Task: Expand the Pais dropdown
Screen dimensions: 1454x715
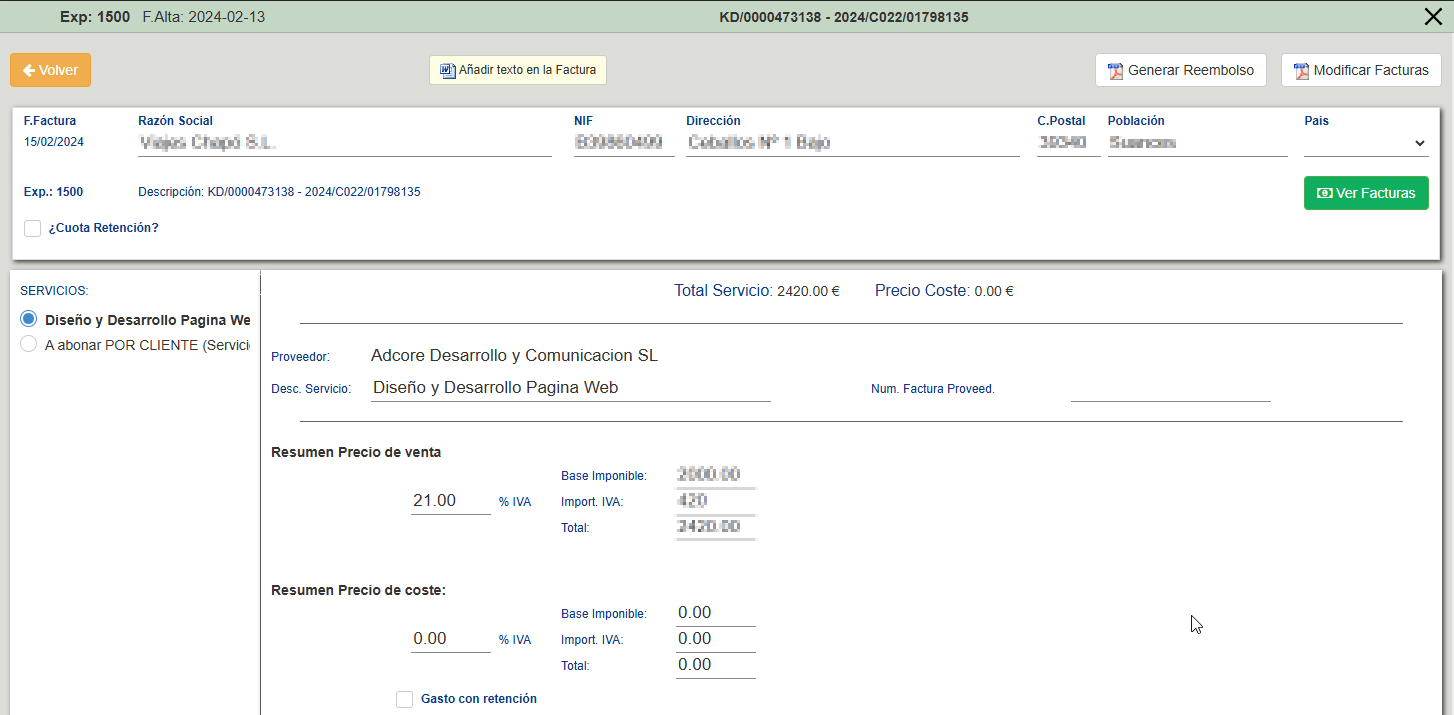Action: pyautogui.click(x=1366, y=143)
